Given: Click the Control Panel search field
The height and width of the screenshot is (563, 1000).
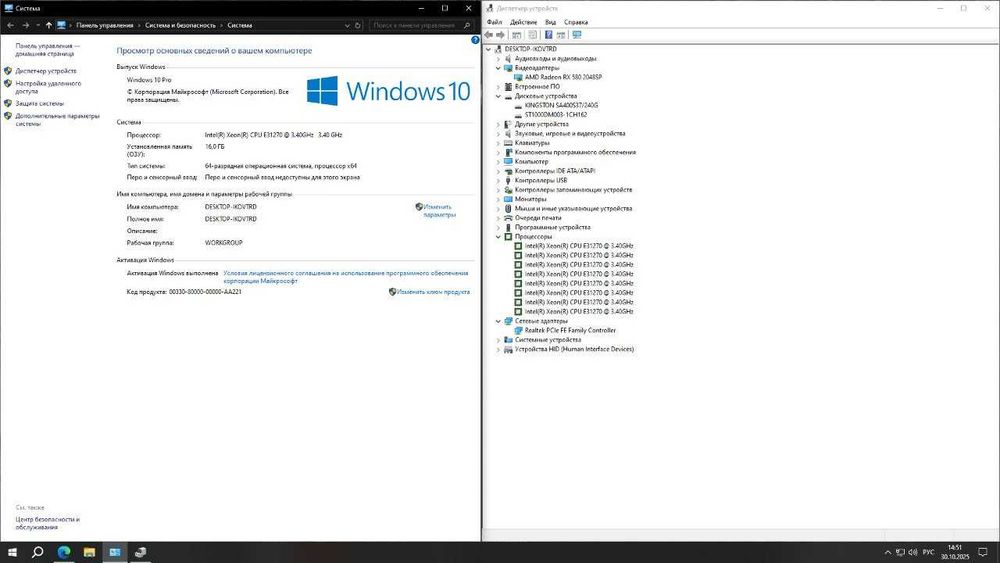Looking at the screenshot, I should (x=421, y=26).
